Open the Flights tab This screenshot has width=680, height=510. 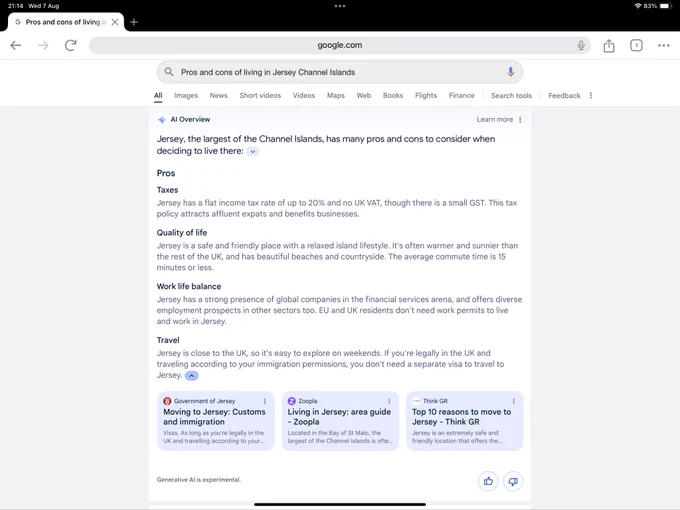[x=426, y=95]
